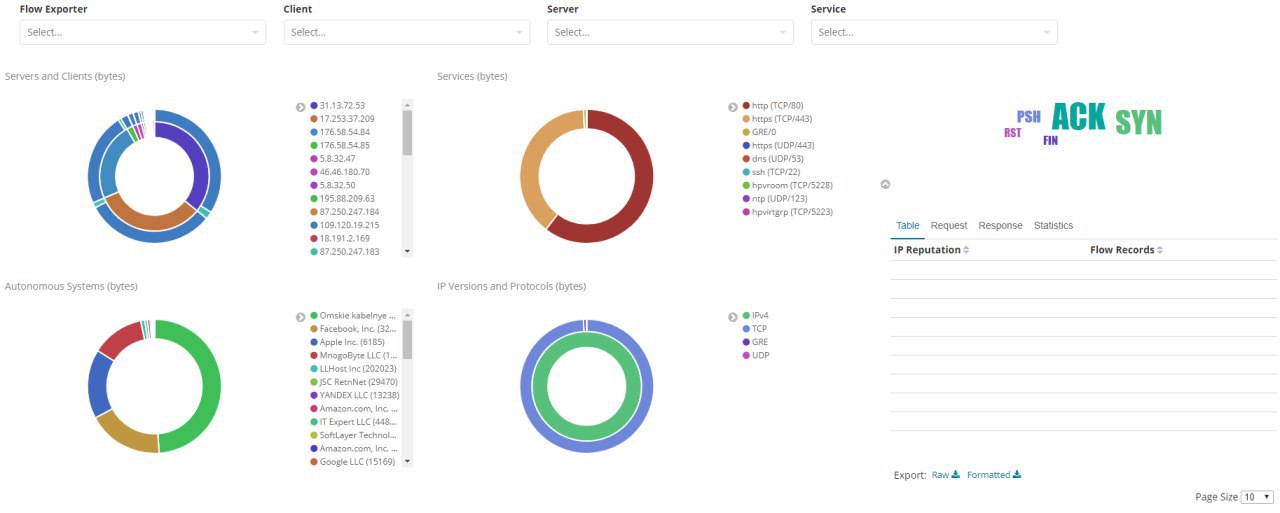Viewport: 1280px width, 513px height.
Task: Click the Raw export download icon
Action: [x=955, y=474]
